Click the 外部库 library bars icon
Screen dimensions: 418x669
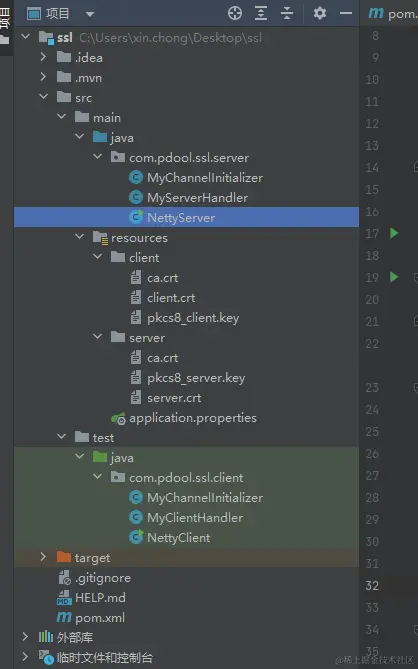46,637
